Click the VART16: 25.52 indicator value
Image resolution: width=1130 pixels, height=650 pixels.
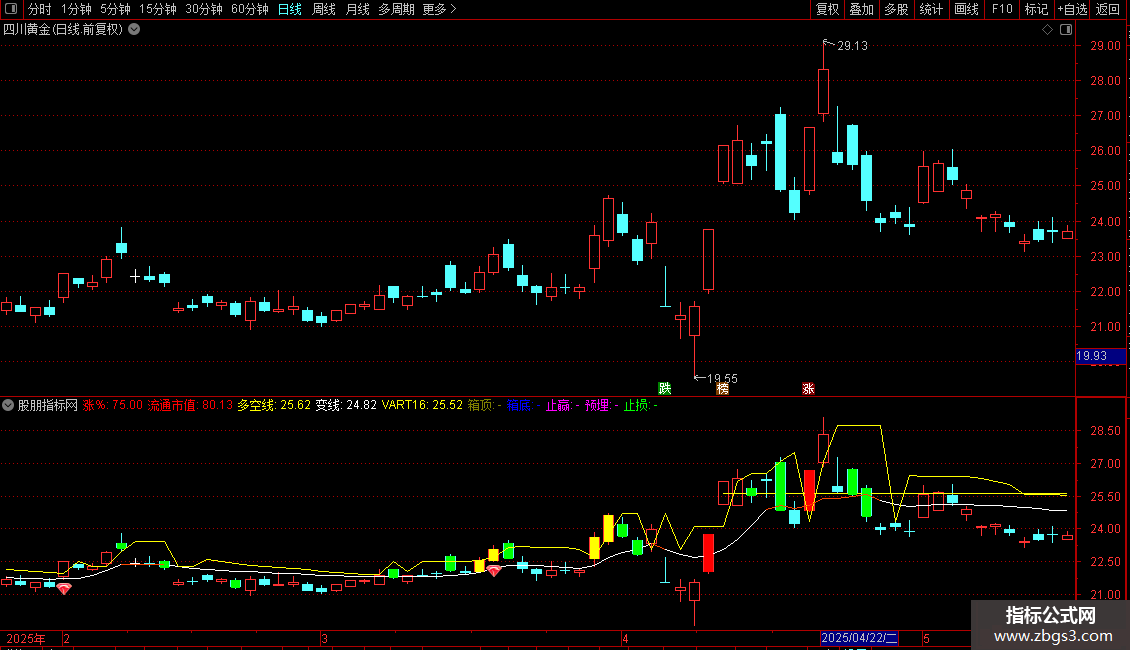[x=422, y=405]
